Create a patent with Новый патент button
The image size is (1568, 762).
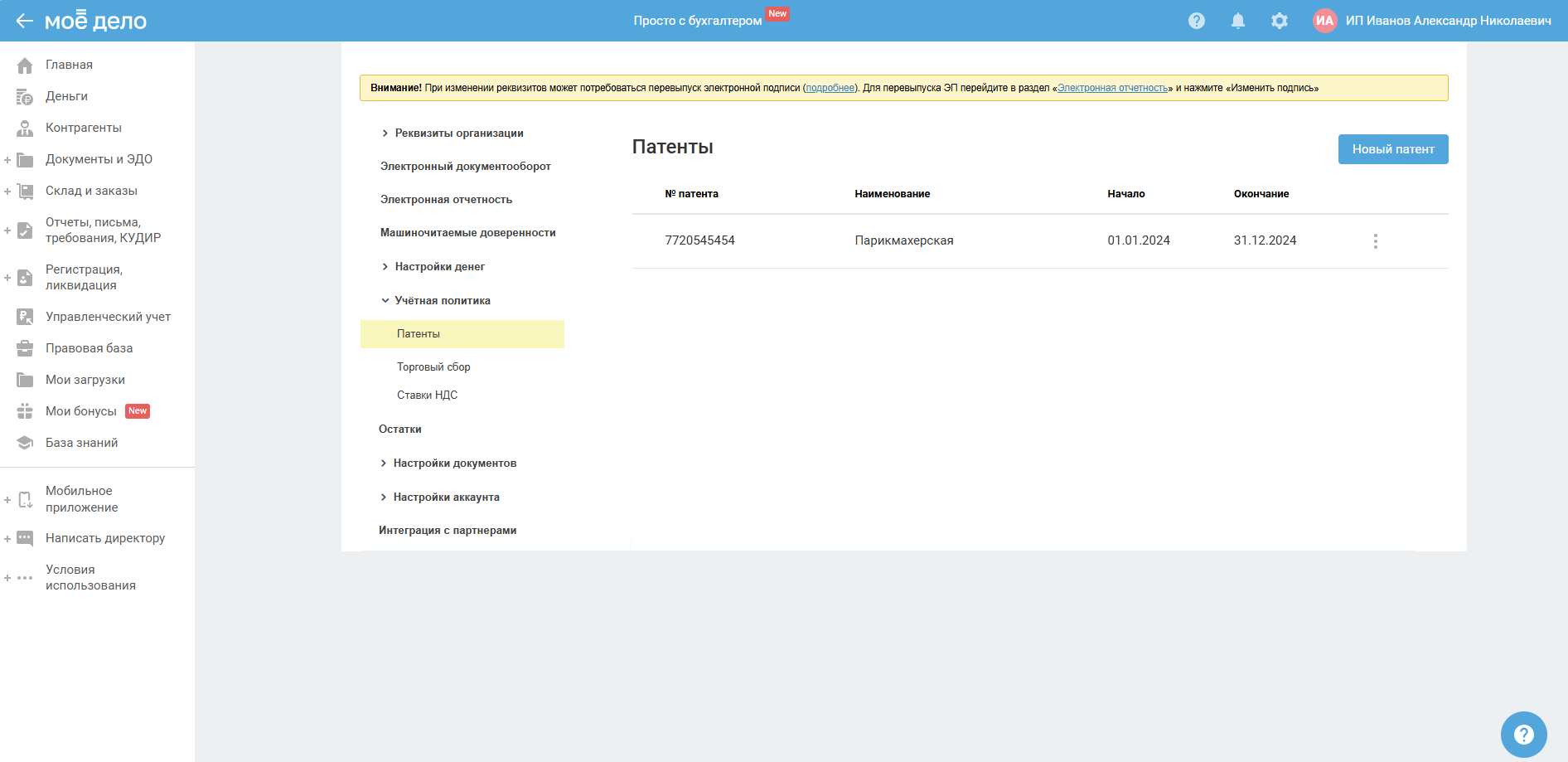click(1392, 149)
